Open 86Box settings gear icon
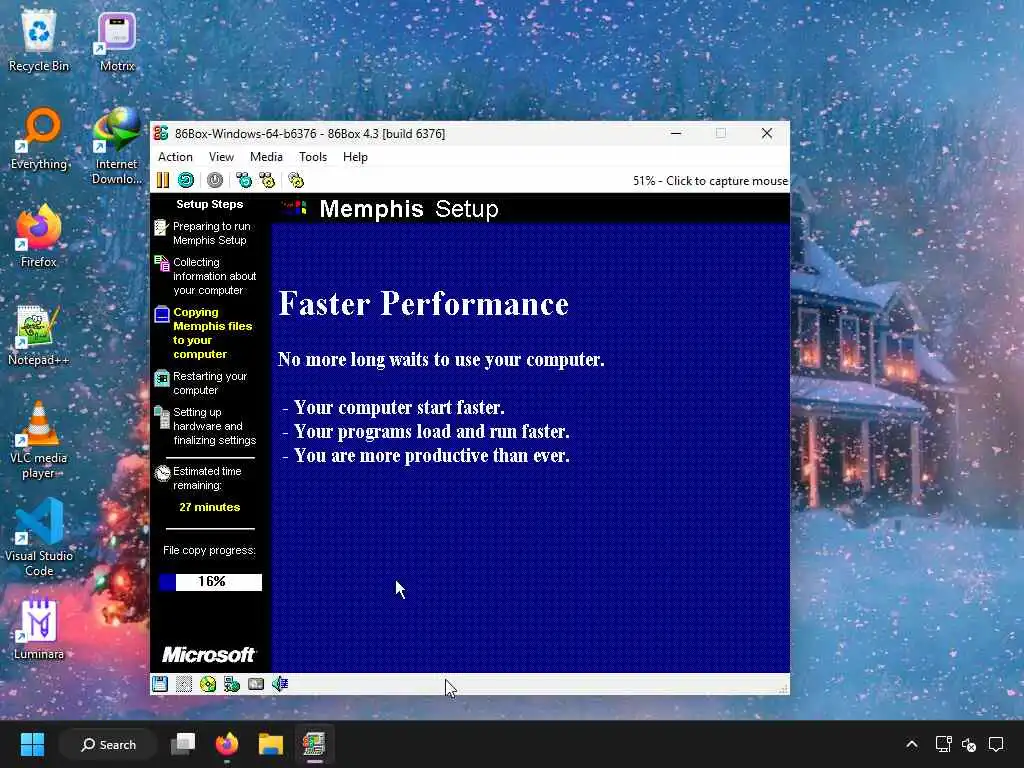 tap(296, 180)
